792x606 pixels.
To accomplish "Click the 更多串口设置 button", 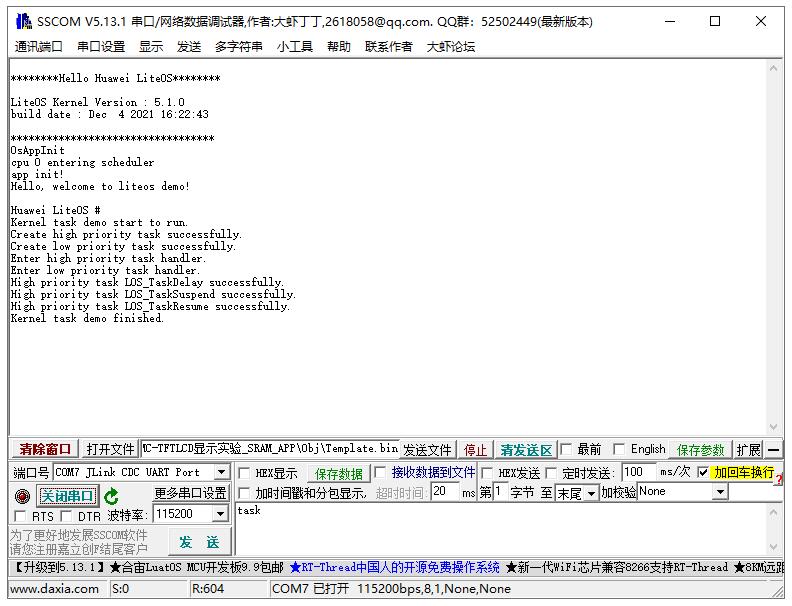I will click(190, 493).
